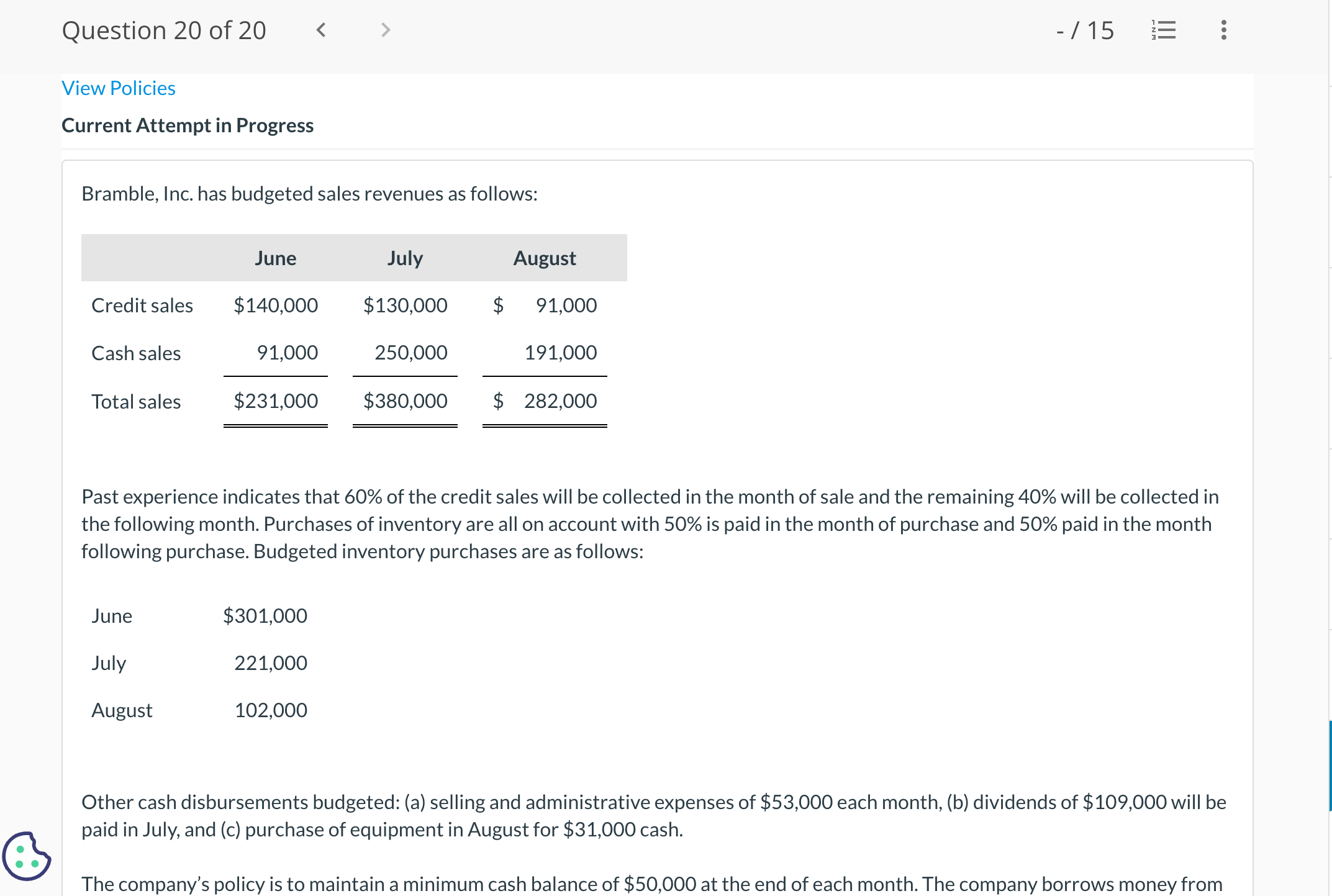This screenshot has height=896, width=1332.
Task: Open the three-dot more options menu
Action: 1223,30
